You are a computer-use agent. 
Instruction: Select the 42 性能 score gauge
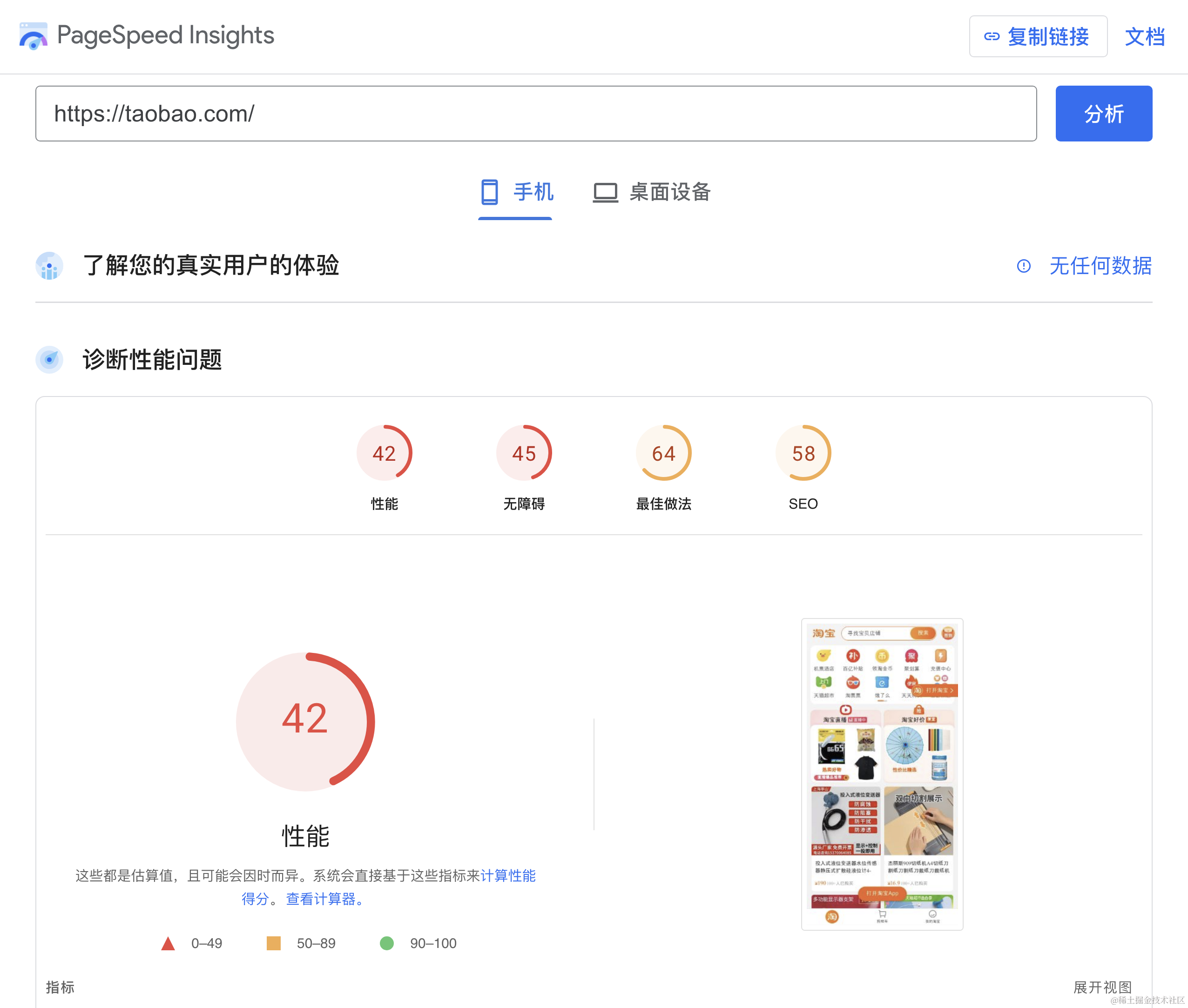384,454
